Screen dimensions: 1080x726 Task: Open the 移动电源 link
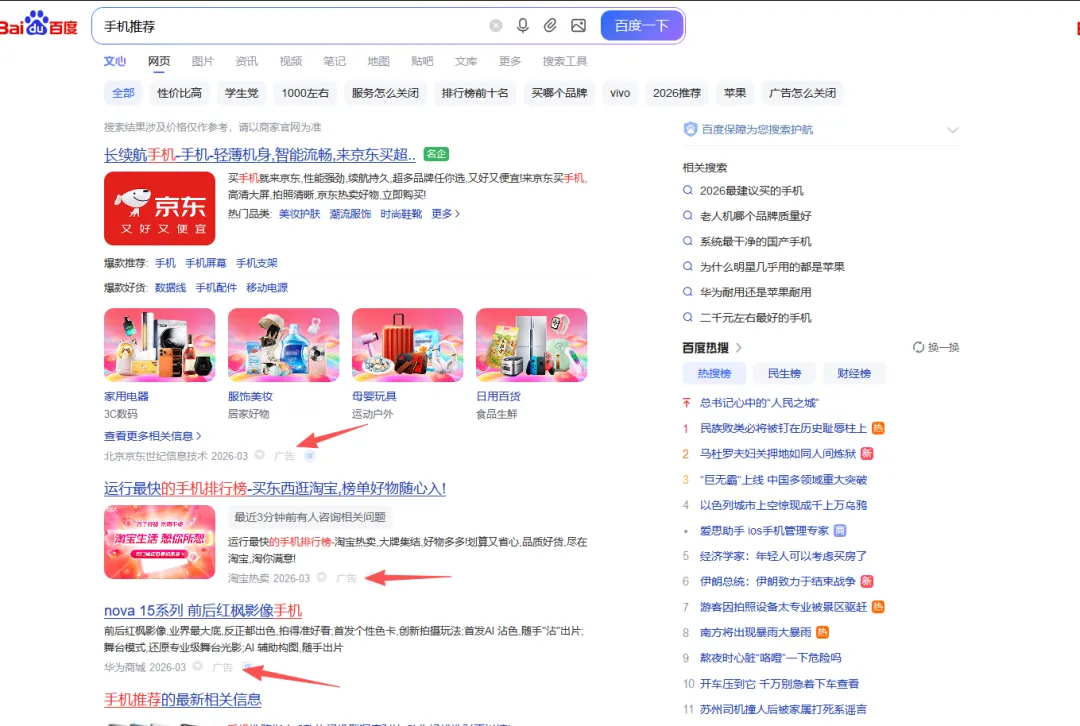tap(267, 288)
